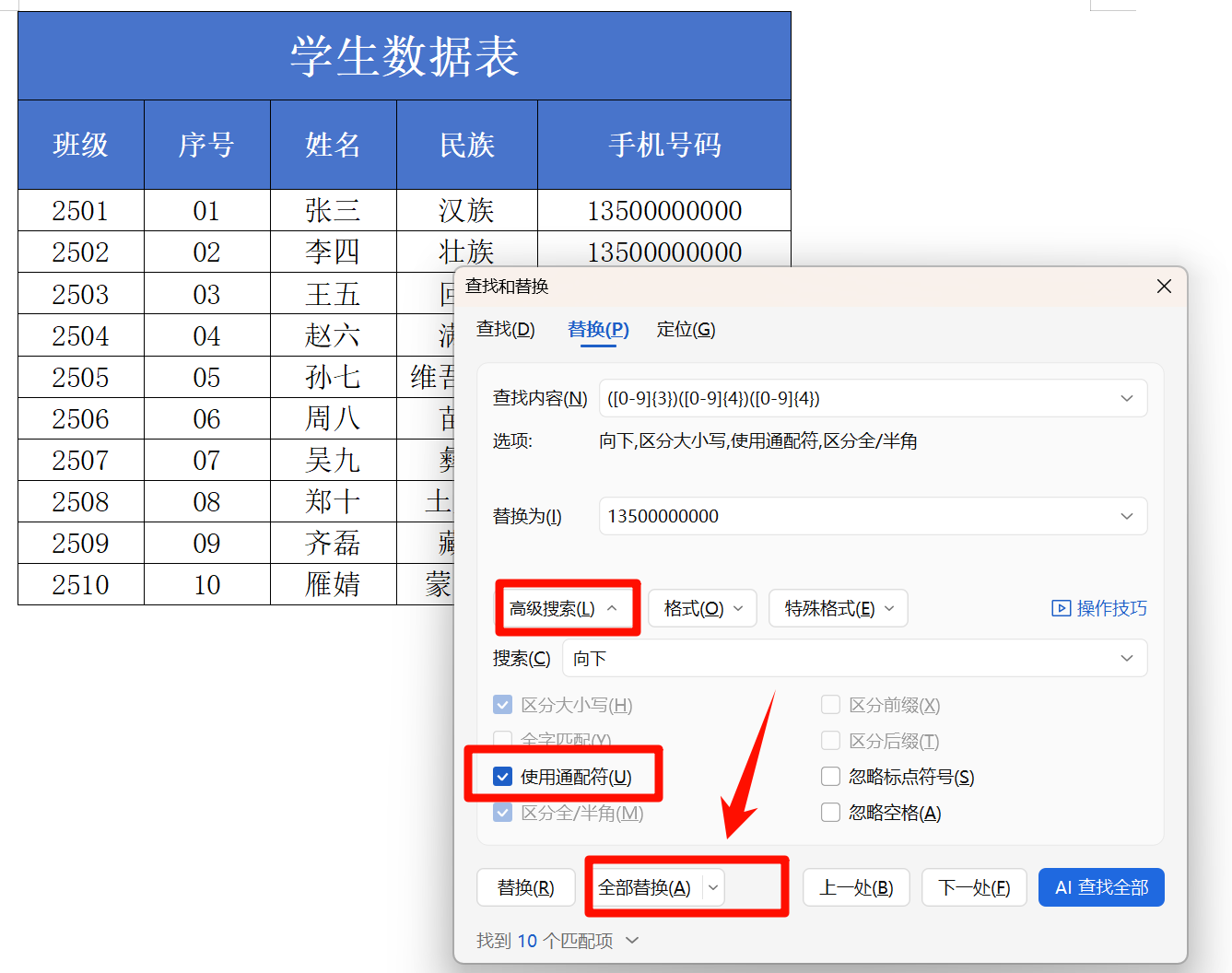Expand the 找到 10 个匹配项 results
Viewport: 1232px width, 973px height.
click(631, 941)
